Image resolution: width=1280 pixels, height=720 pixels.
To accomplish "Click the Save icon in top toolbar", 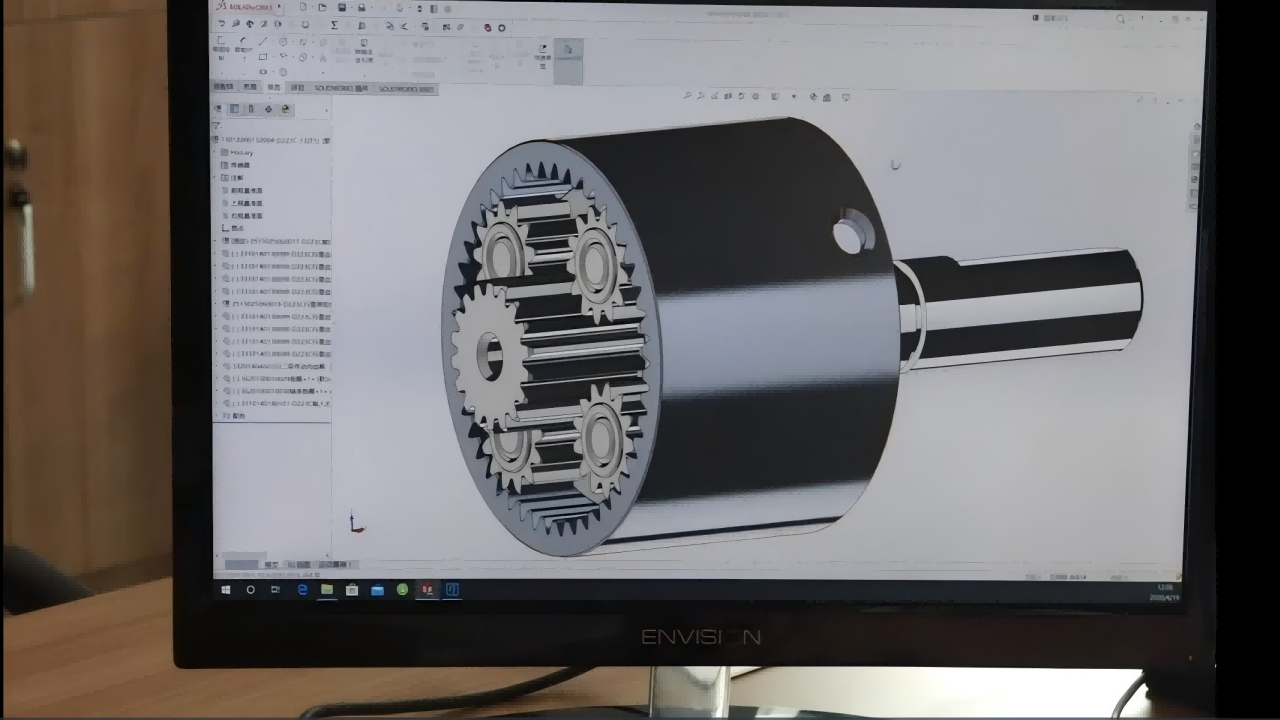I will 342,8.
